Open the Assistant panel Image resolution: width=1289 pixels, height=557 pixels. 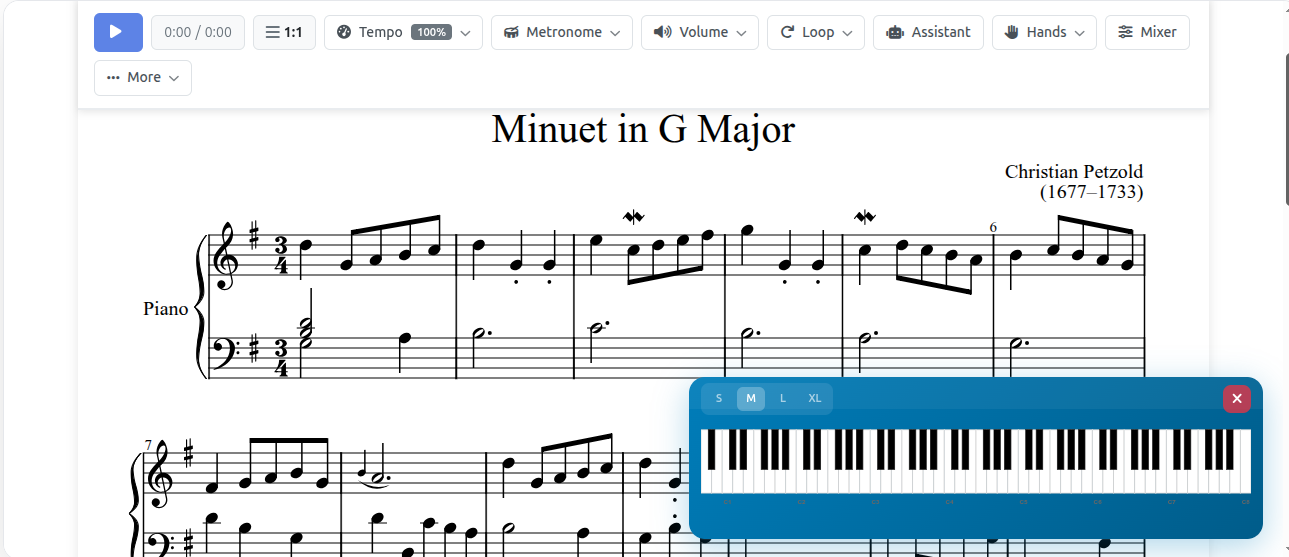(x=928, y=32)
